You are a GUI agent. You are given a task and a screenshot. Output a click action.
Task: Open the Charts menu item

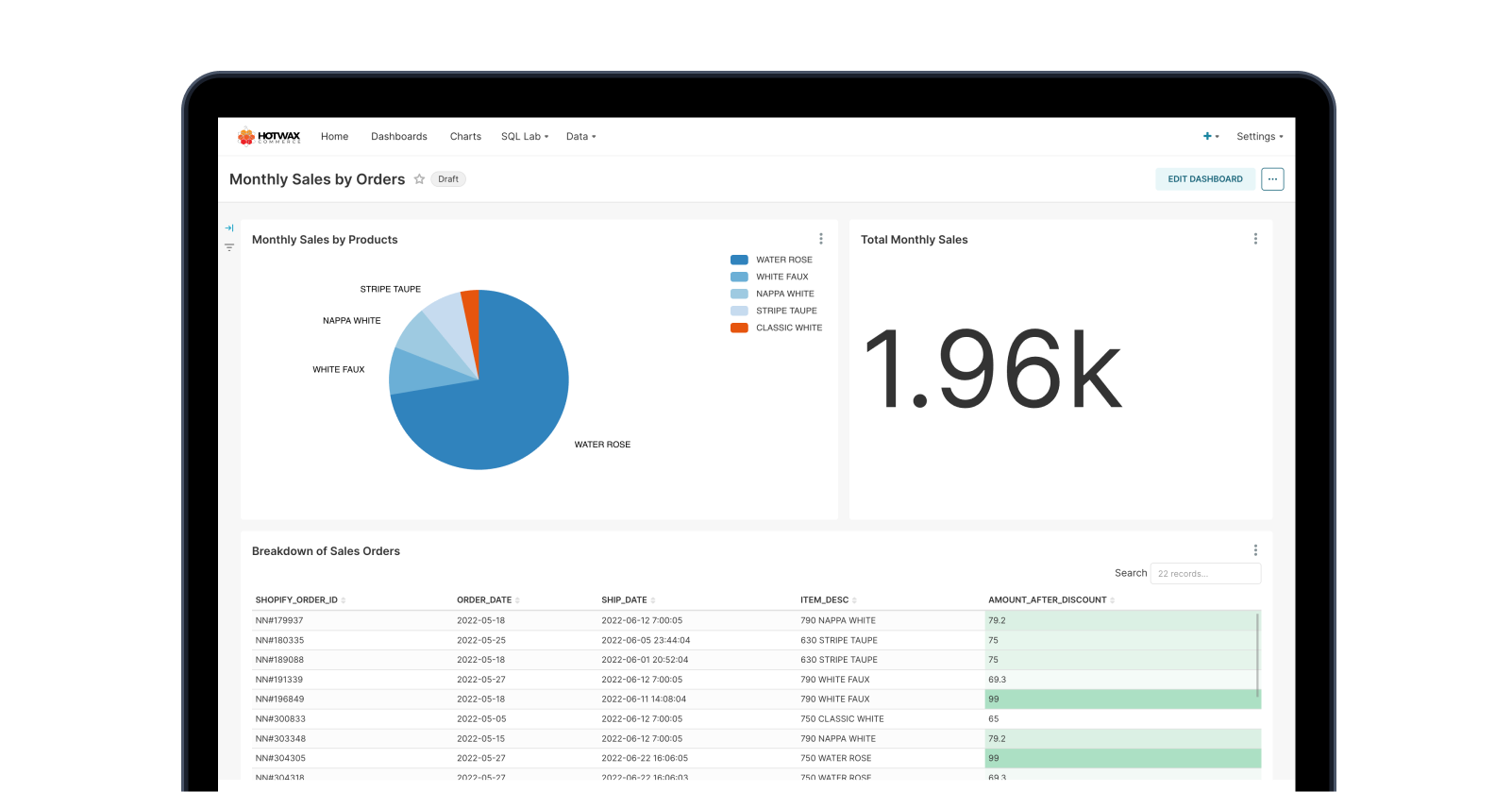pos(465,137)
